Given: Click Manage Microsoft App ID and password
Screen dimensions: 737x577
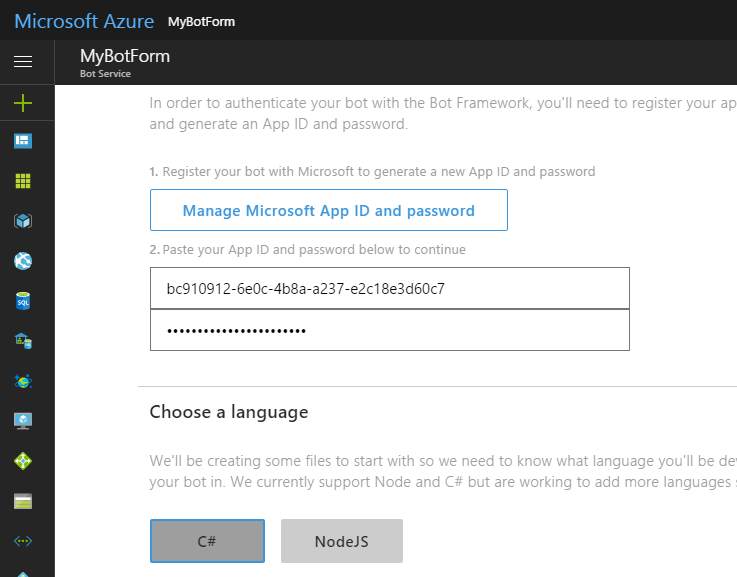Looking at the screenshot, I should (x=328, y=210).
